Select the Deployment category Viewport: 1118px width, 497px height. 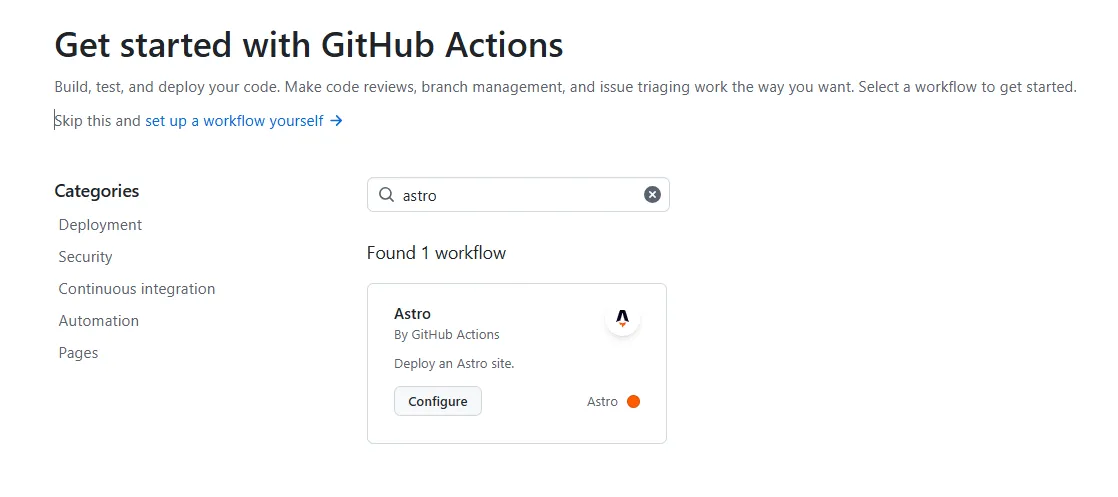coord(100,225)
